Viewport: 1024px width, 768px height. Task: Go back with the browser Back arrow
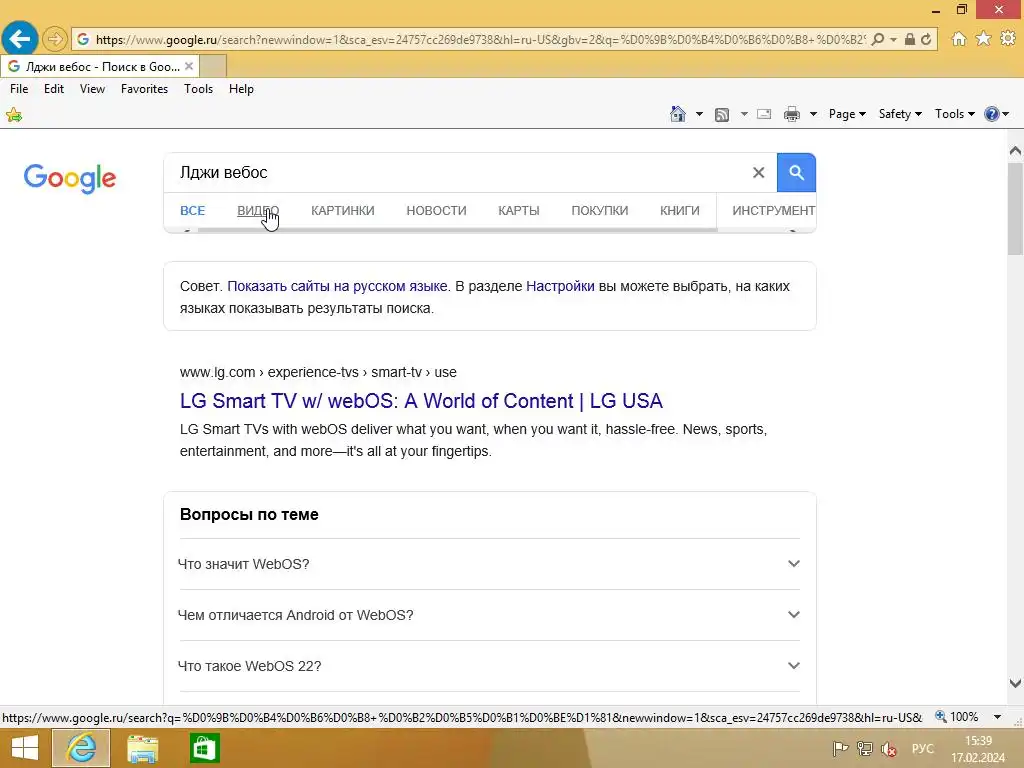(20, 39)
